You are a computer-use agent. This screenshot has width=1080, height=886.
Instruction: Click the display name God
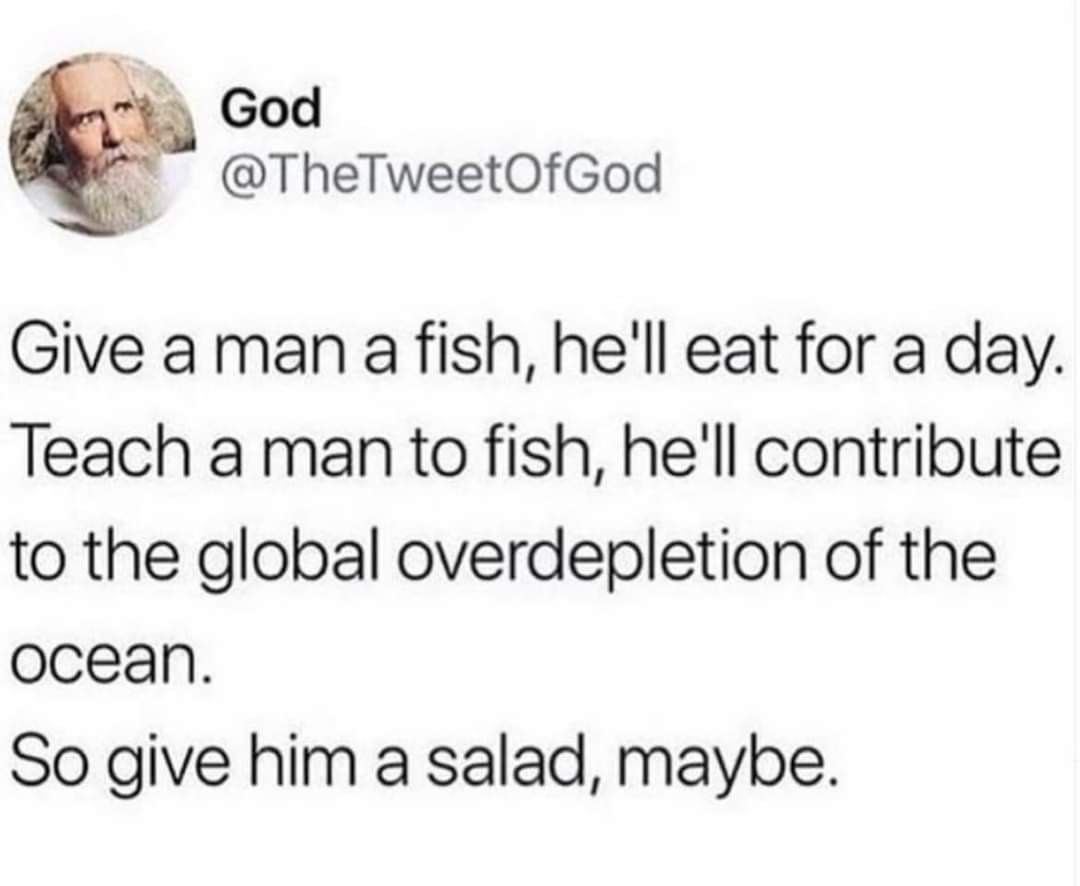point(271,109)
